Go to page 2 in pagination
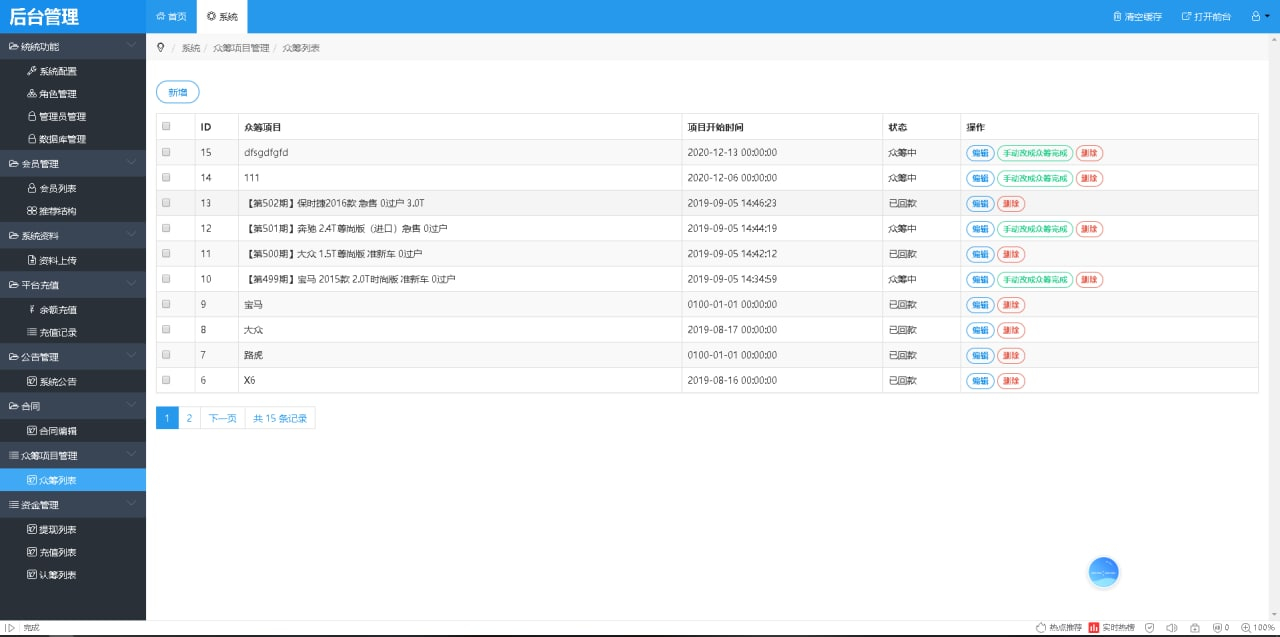The width and height of the screenshot is (1280, 637). tap(189, 418)
